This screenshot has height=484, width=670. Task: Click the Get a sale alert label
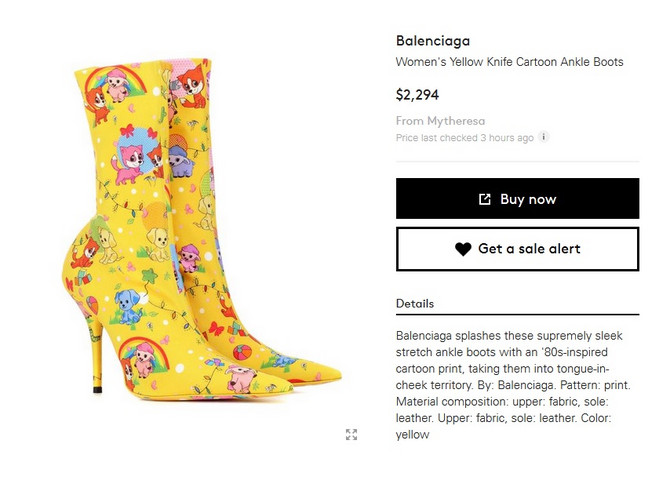click(x=529, y=249)
